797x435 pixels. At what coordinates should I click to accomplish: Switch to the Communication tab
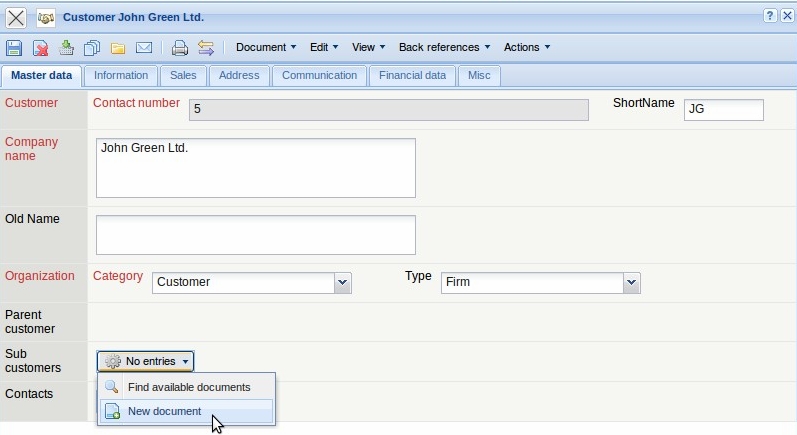click(x=319, y=75)
